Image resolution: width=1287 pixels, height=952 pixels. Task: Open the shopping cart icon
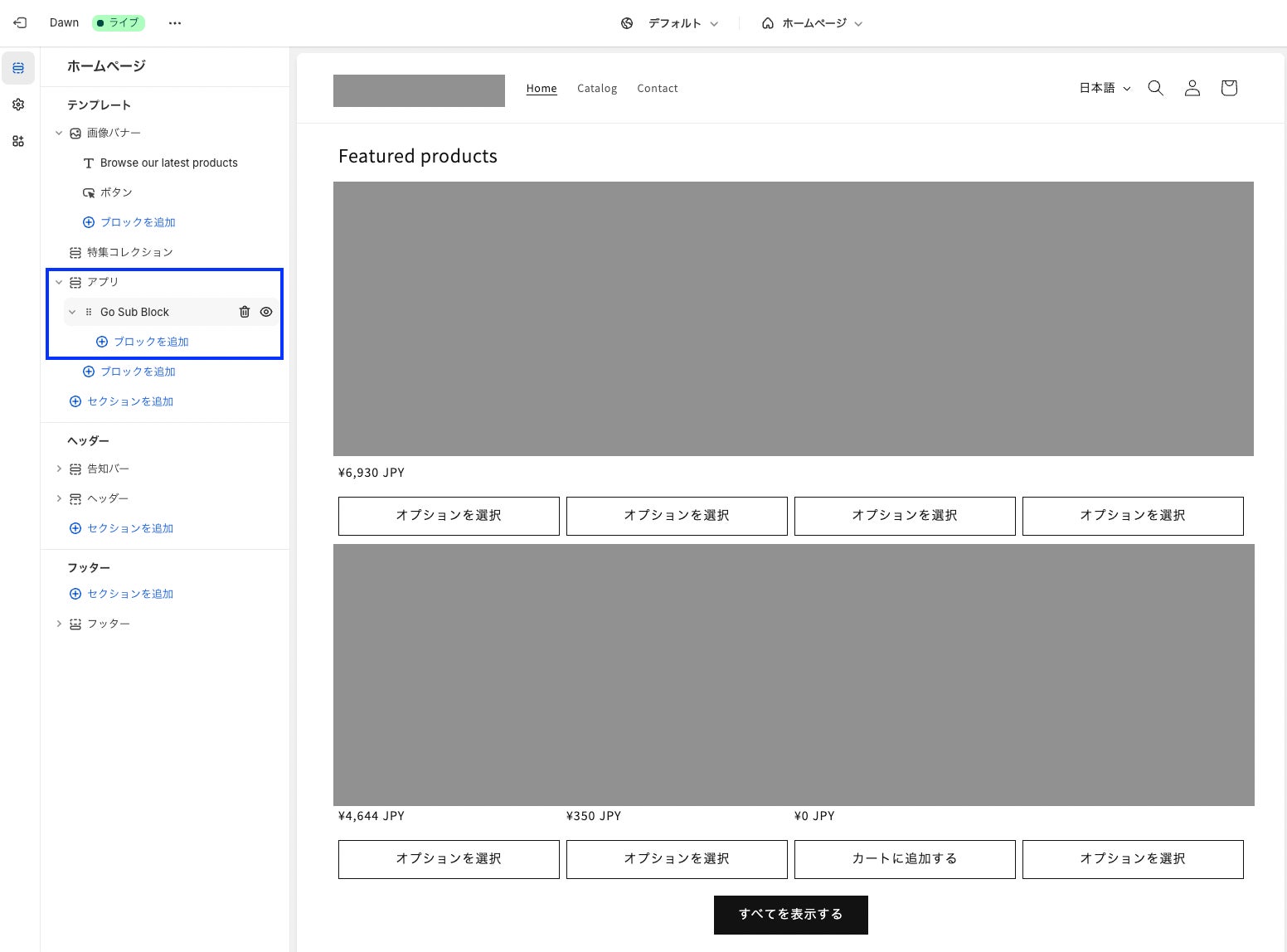point(1229,88)
